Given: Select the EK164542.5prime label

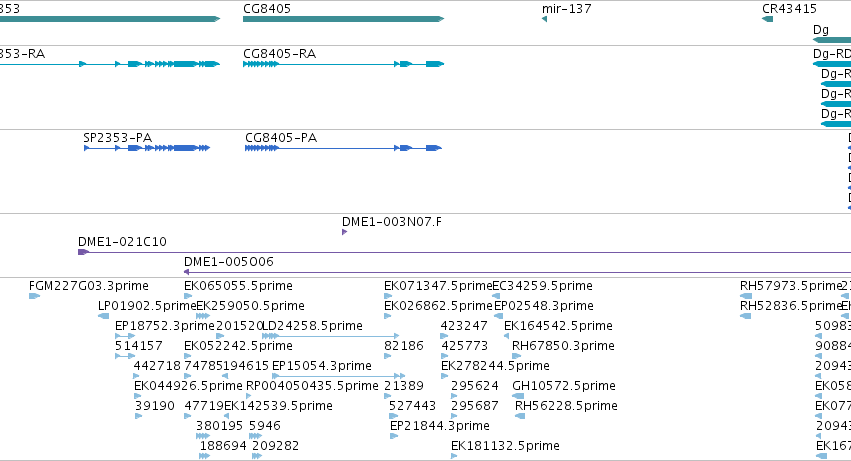Looking at the screenshot, I should coord(558,326).
